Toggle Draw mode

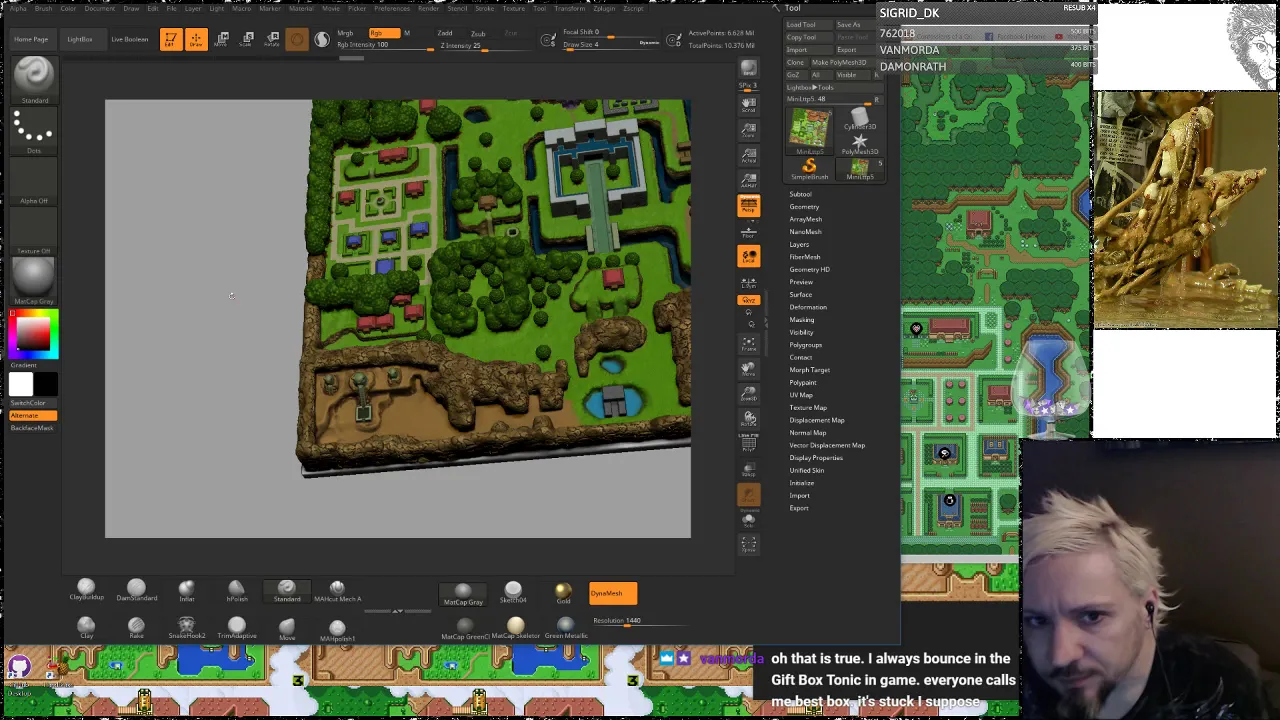pos(196,39)
